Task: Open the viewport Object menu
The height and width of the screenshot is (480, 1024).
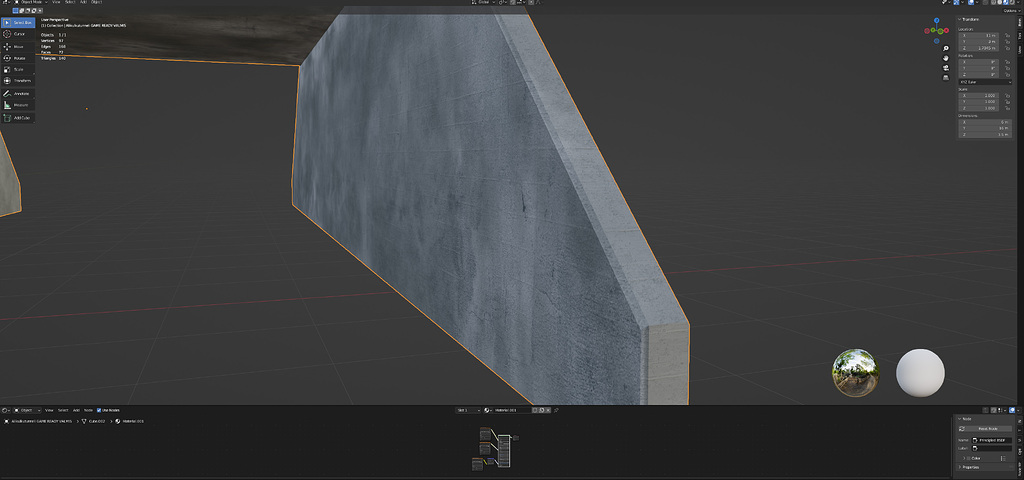Action: pos(97,2)
